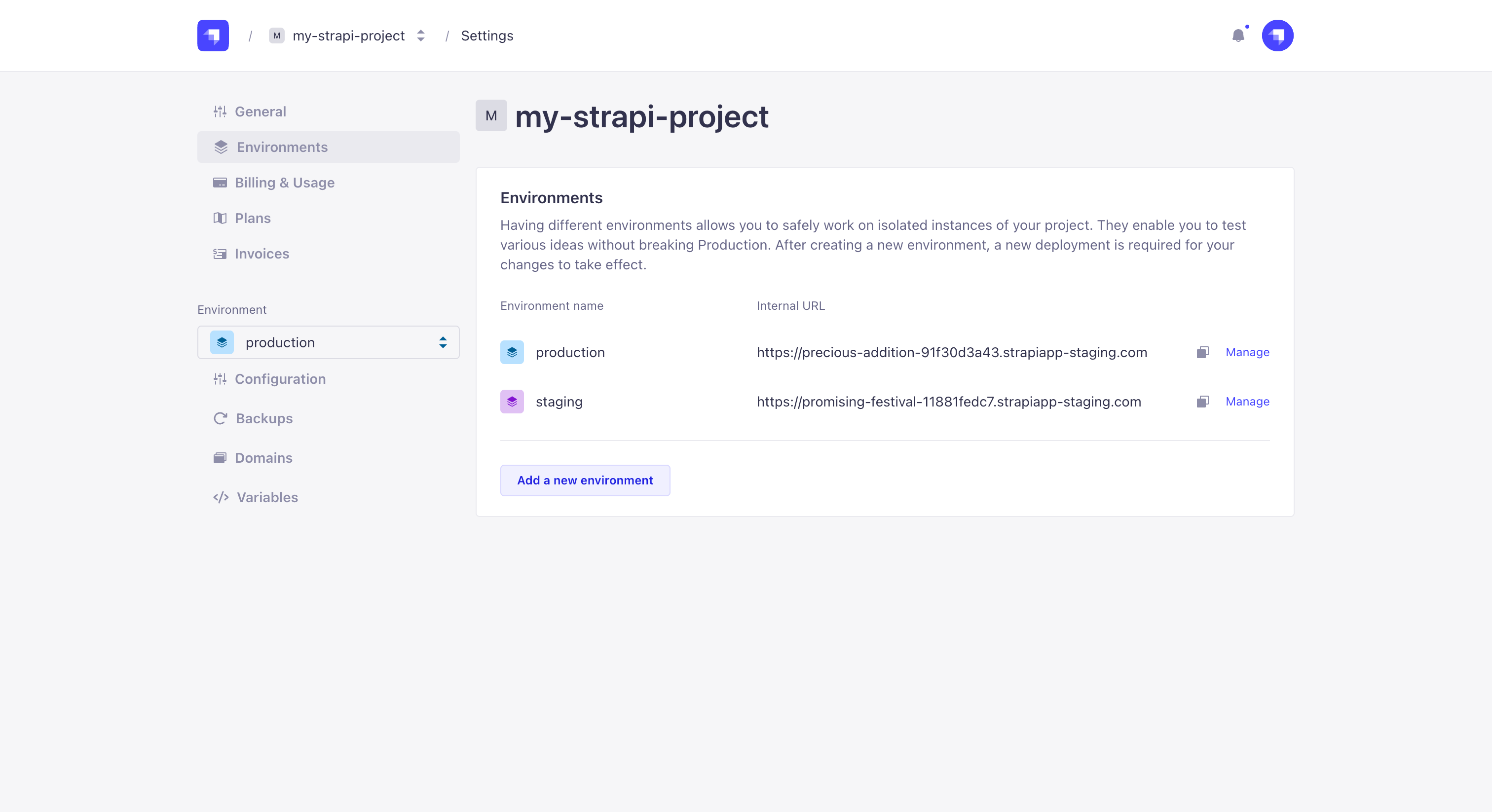The image size is (1492, 812).
Task: Copy the production environment URL
Action: [1203, 352]
